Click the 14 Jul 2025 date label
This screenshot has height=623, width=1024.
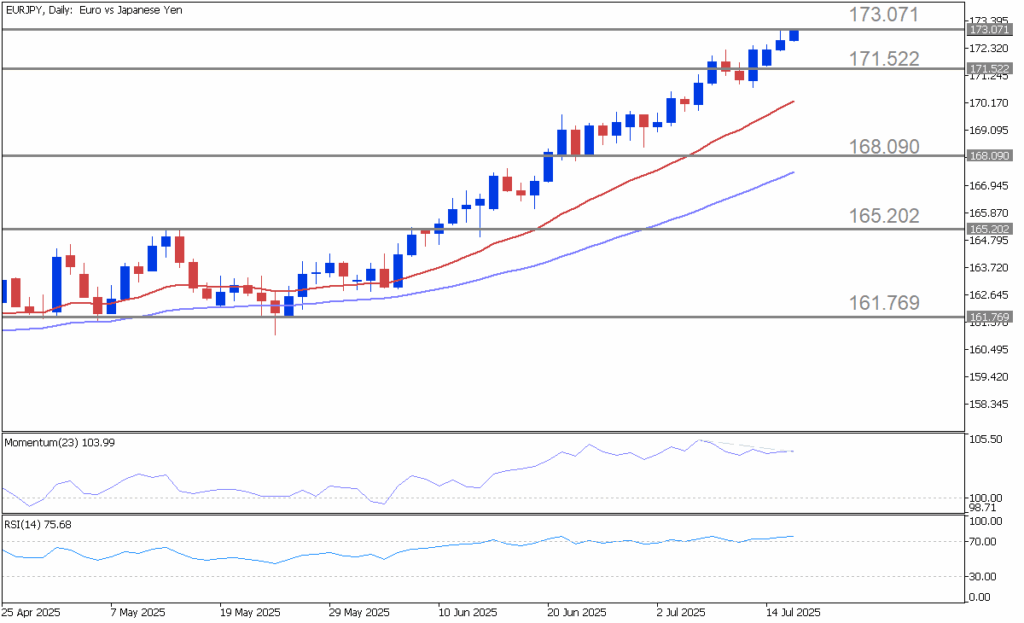click(793, 613)
